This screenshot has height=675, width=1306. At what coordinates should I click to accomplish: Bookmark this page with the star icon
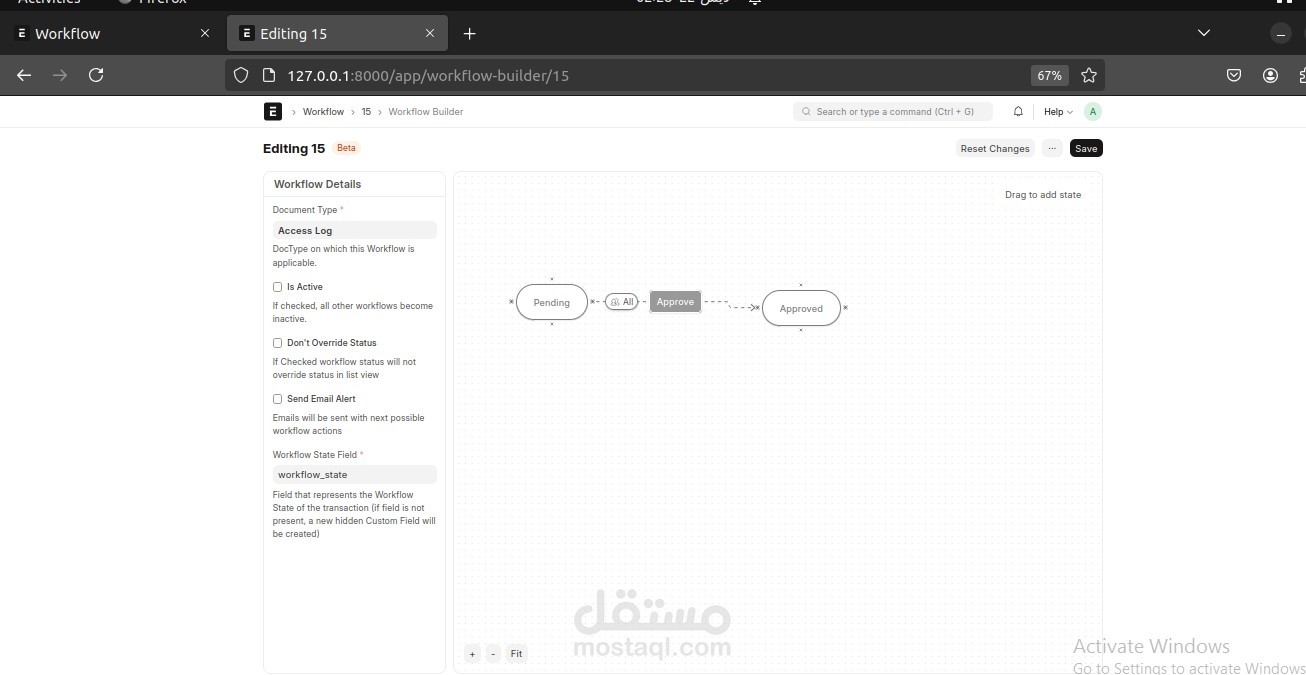(1089, 75)
